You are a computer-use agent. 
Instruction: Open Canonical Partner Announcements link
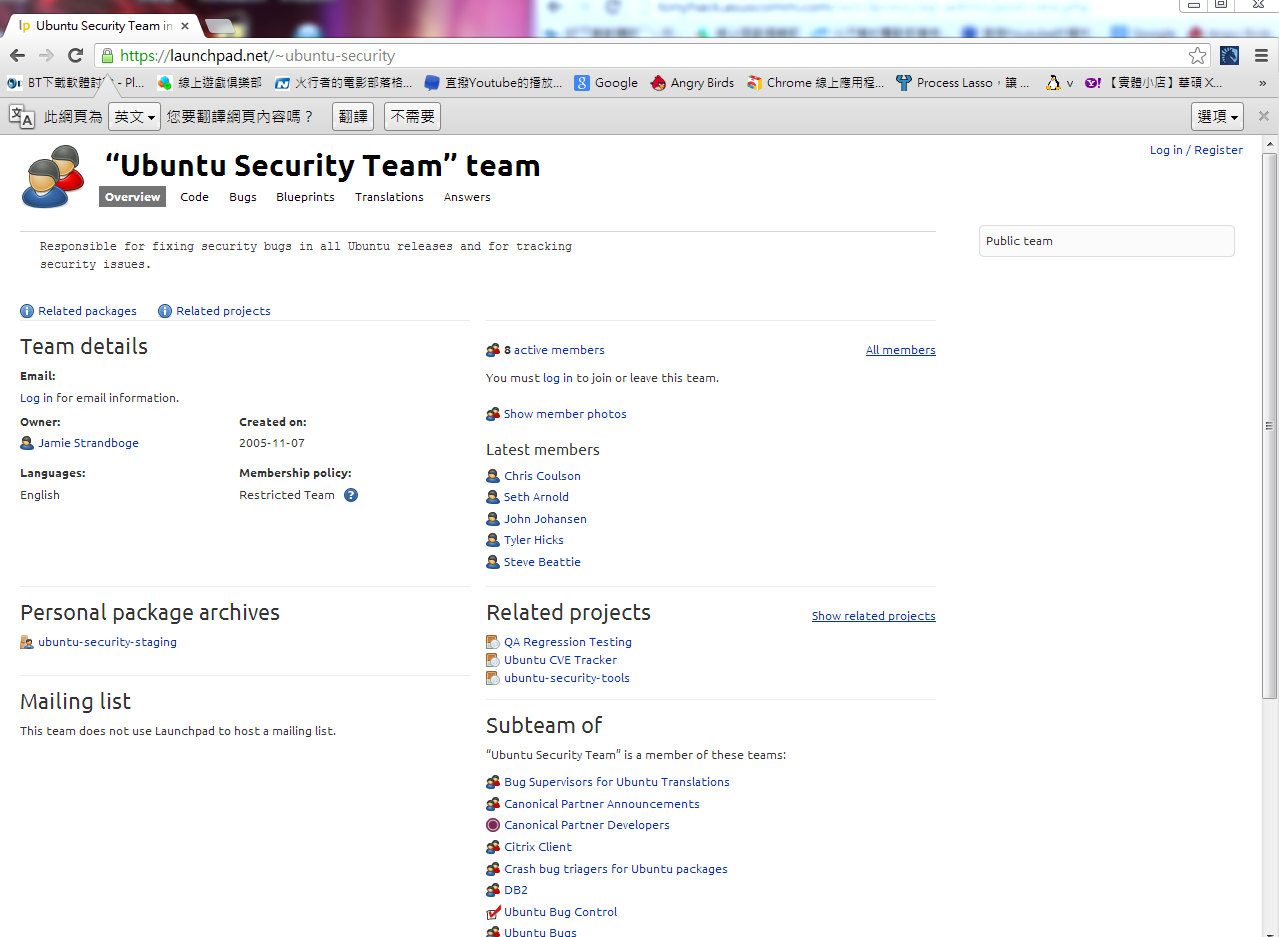coord(602,804)
